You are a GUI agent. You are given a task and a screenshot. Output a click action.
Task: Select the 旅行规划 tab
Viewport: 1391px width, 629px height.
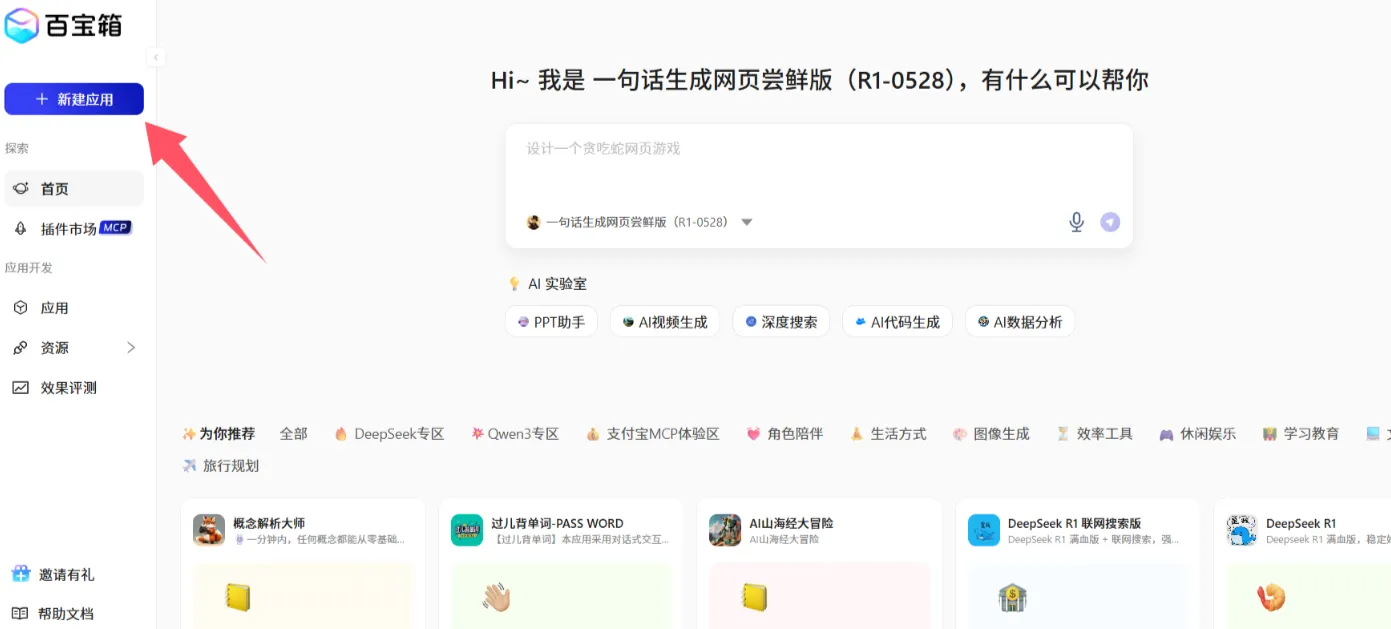[x=220, y=466]
